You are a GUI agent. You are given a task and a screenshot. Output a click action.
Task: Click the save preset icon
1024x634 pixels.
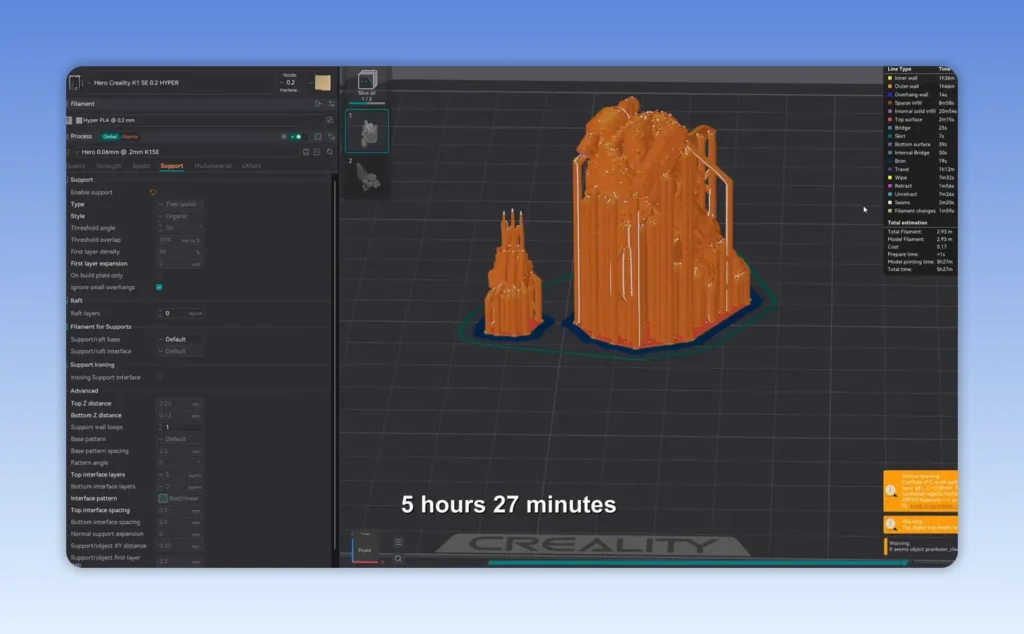click(306, 151)
